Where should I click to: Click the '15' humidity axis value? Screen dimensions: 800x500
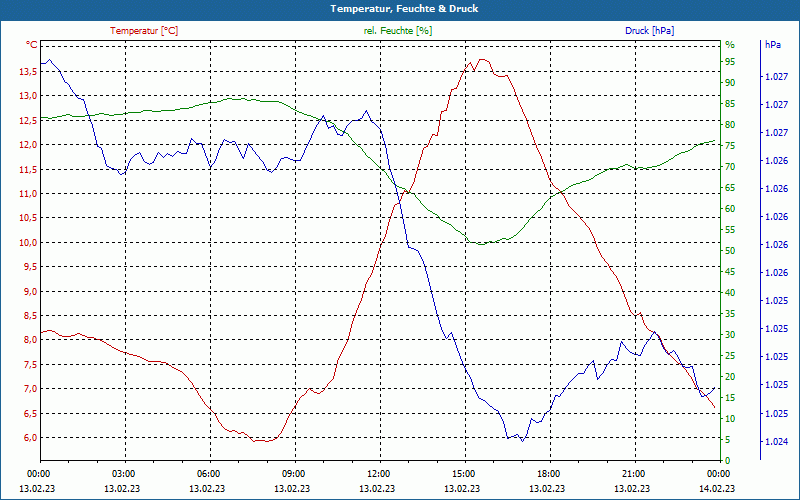pyautogui.click(x=730, y=398)
